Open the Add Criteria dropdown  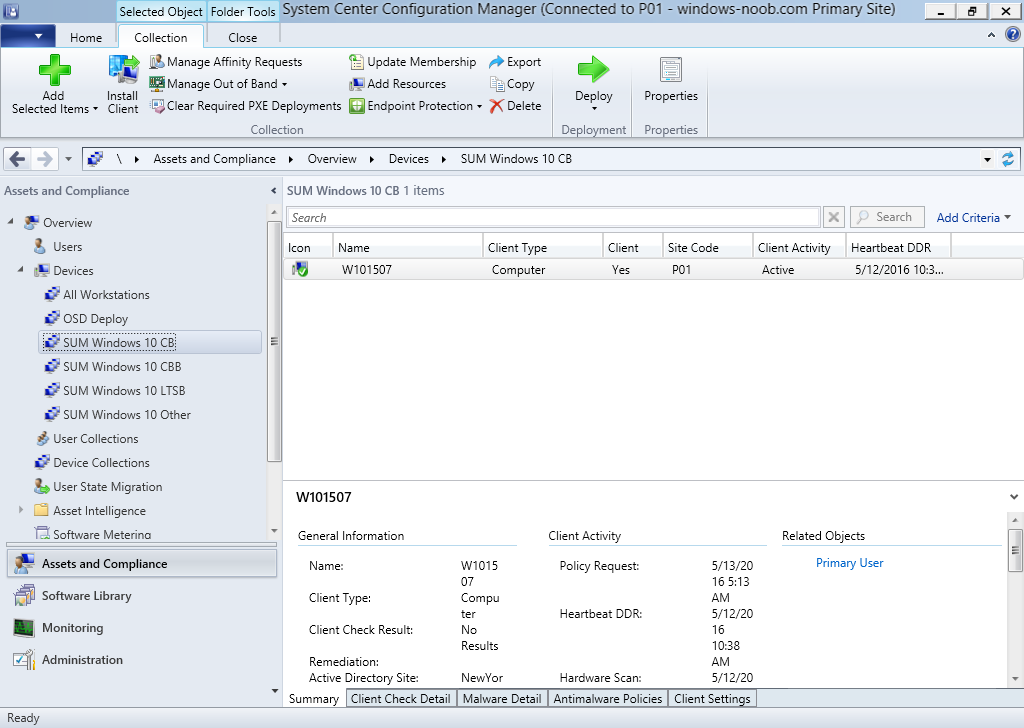pos(973,217)
